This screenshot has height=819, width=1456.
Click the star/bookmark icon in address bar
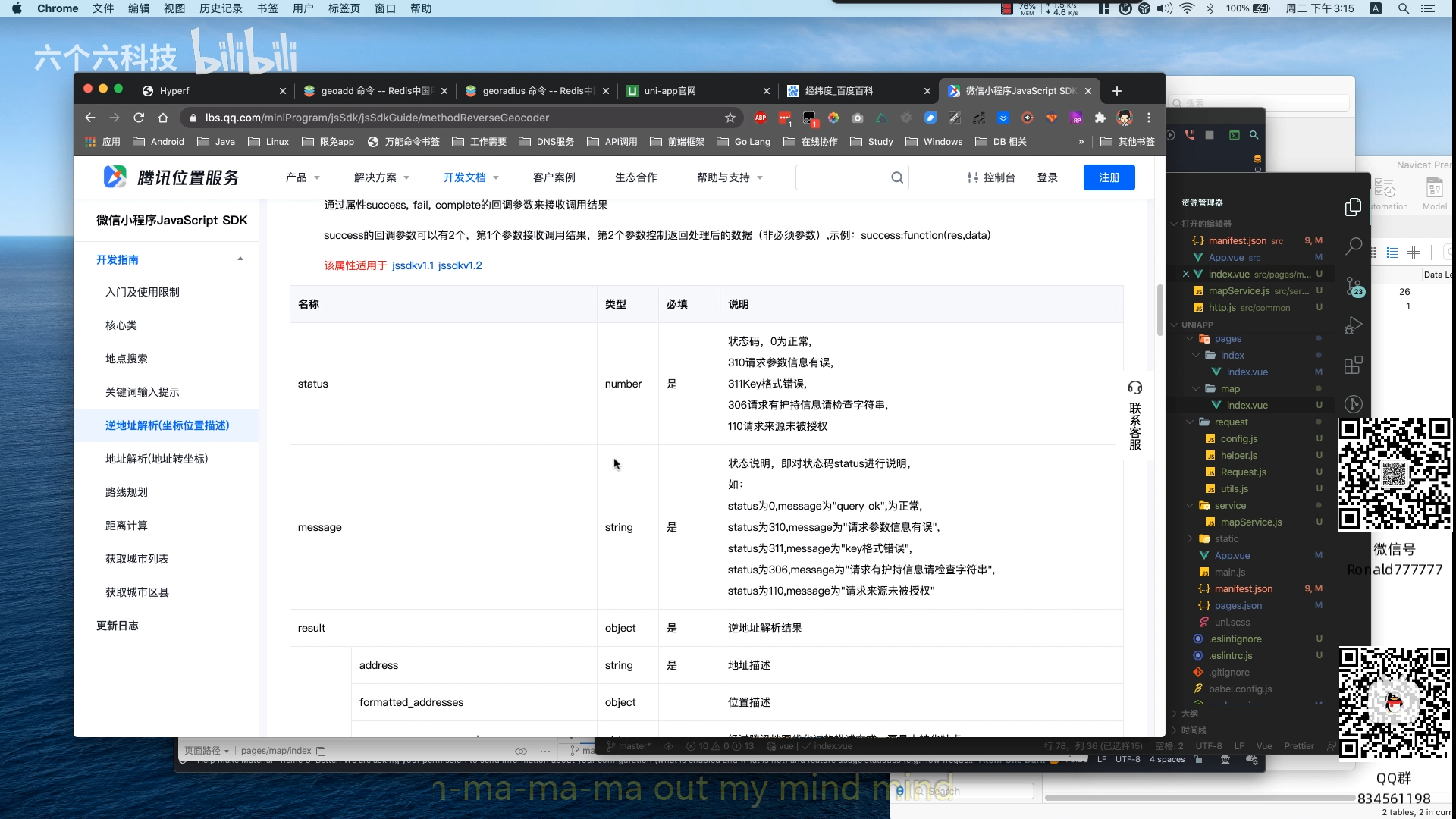coord(730,117)
